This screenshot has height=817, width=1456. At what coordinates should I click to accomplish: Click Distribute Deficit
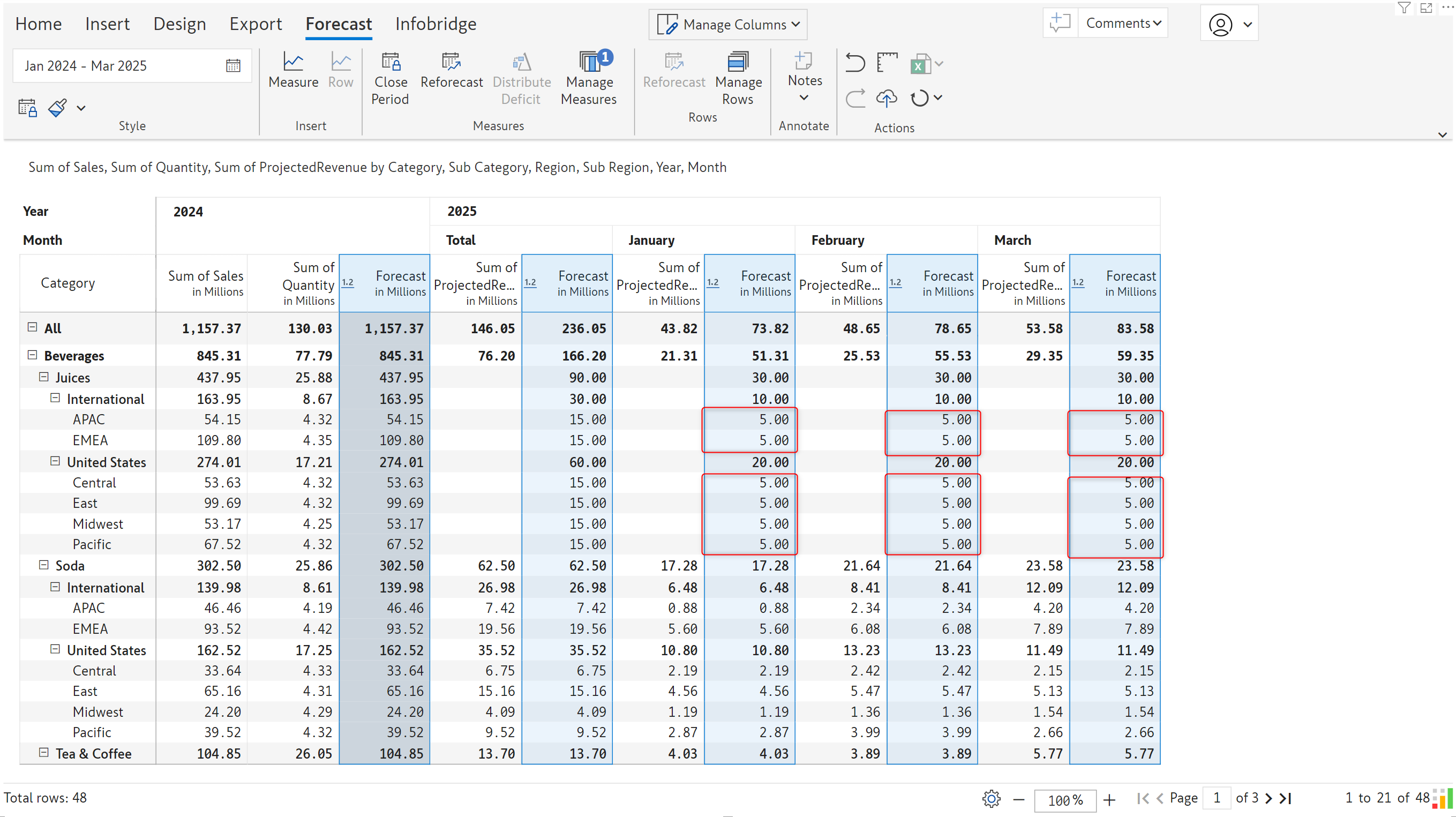(521, 79)
